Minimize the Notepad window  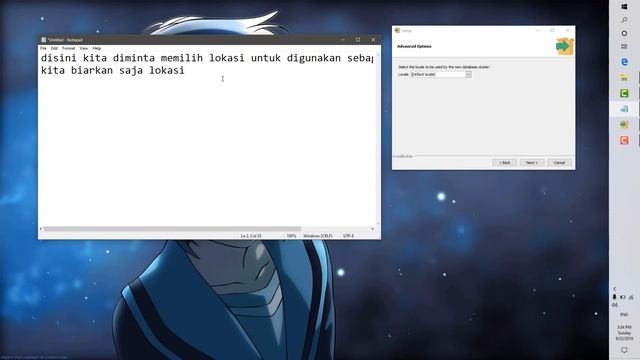[x=343, y=40]
